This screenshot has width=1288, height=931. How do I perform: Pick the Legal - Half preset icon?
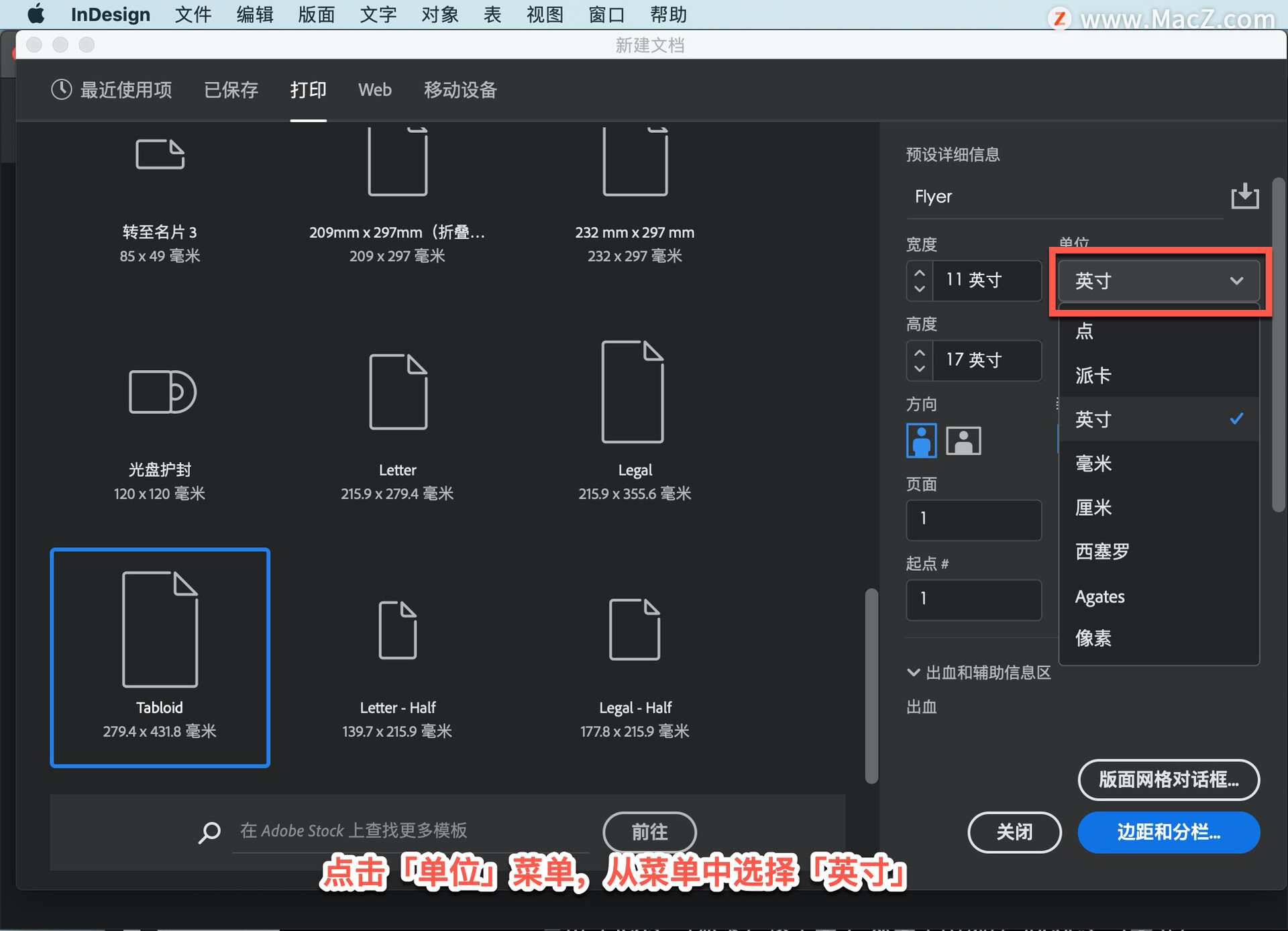635,630
